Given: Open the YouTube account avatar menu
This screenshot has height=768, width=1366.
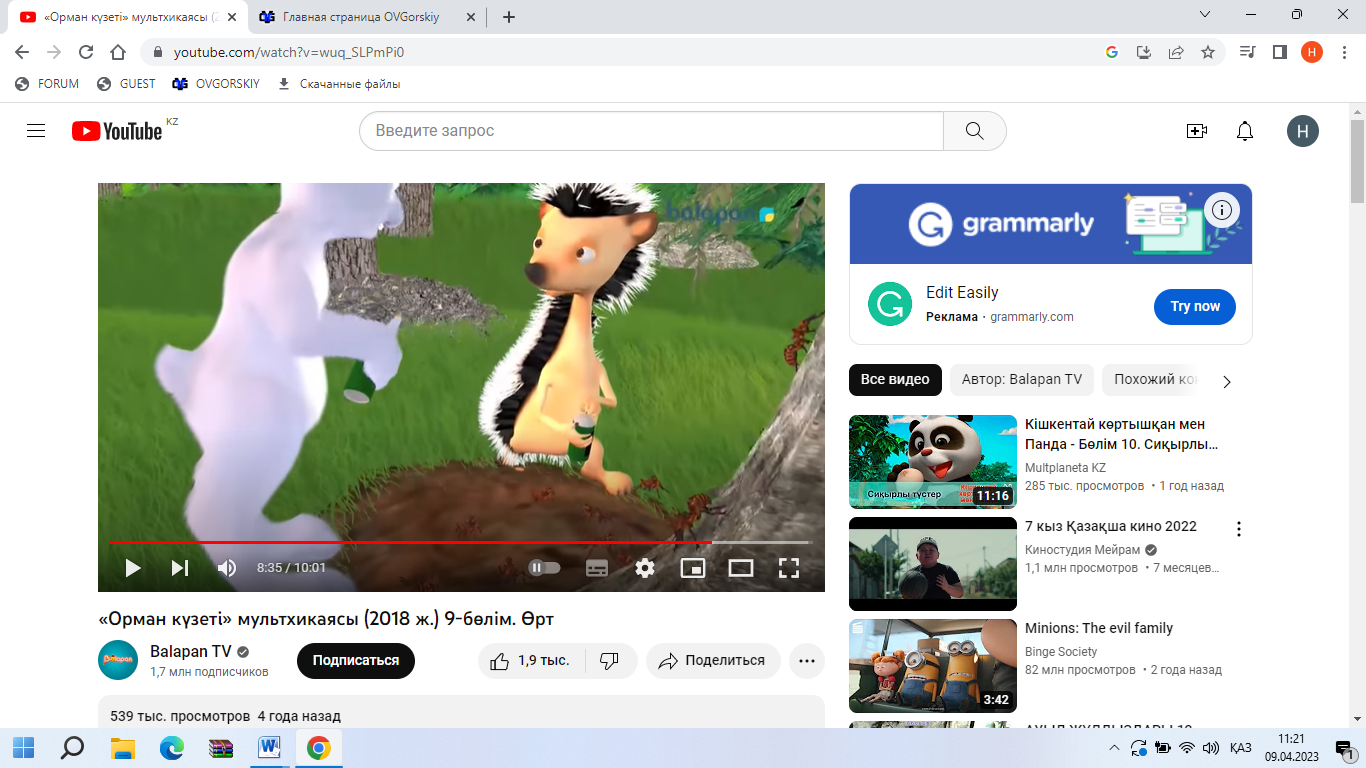Looking at the screenshot, I should 1303,131.
